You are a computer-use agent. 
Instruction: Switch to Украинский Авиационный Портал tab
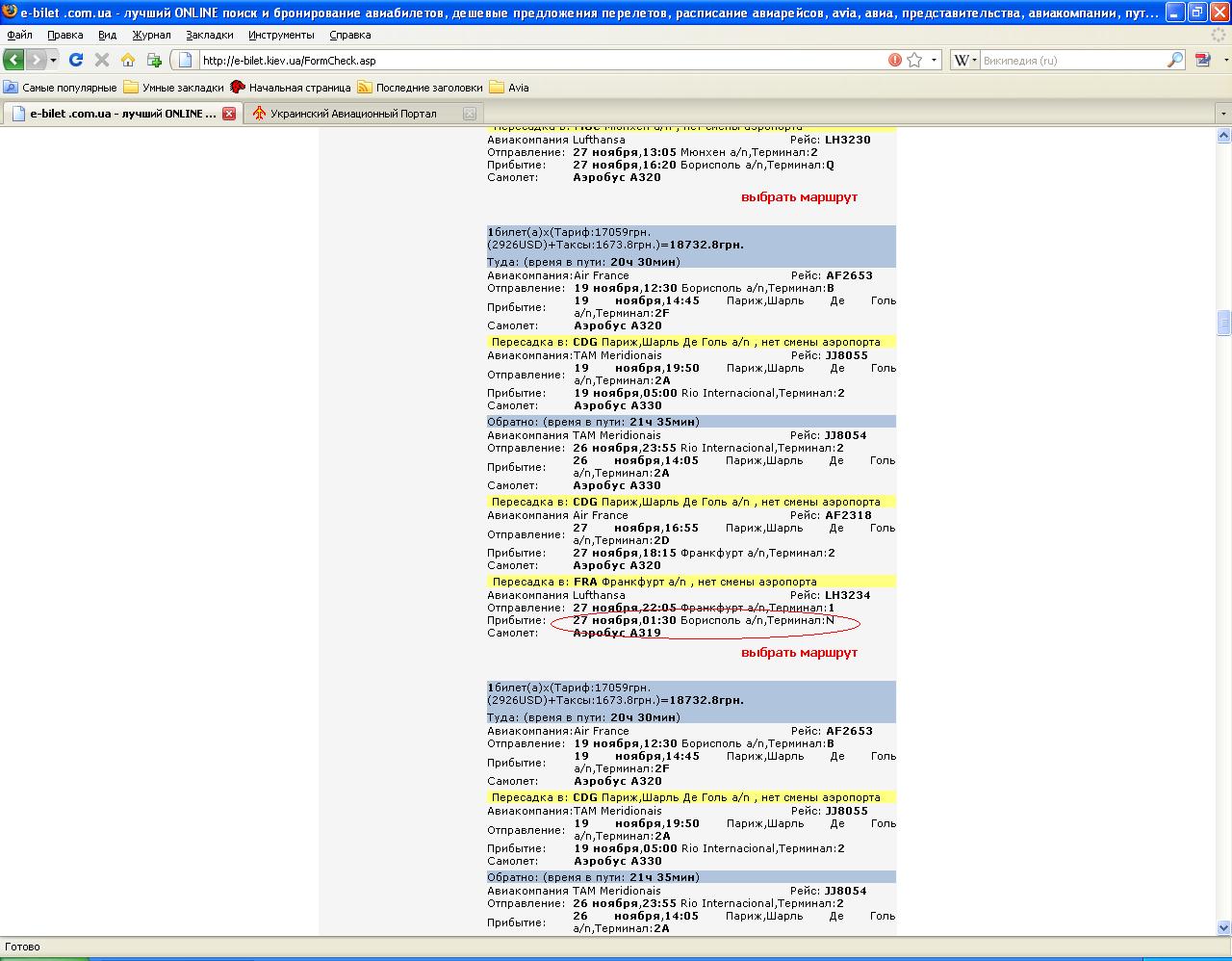pos(352,114)
